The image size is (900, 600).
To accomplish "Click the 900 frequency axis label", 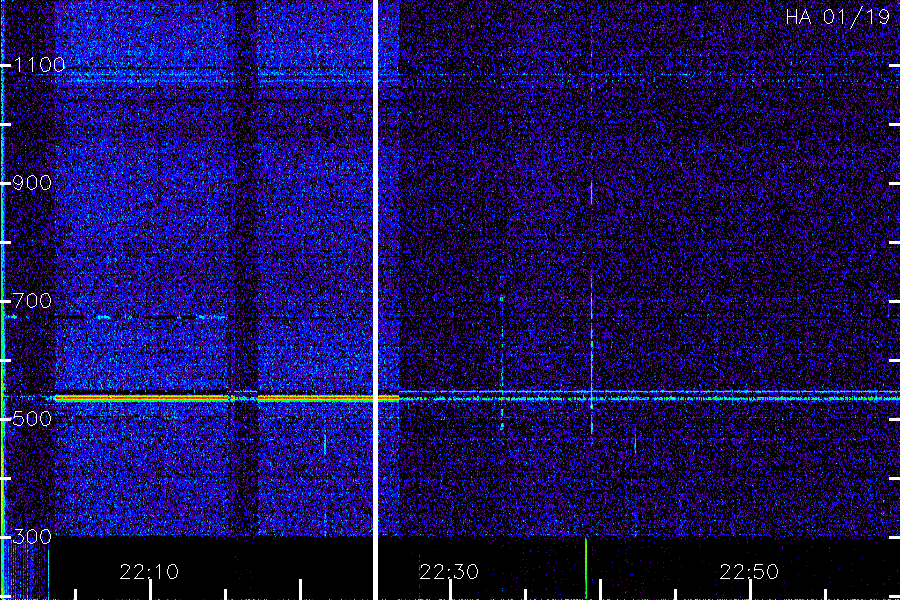I will (x=32, y=183).
